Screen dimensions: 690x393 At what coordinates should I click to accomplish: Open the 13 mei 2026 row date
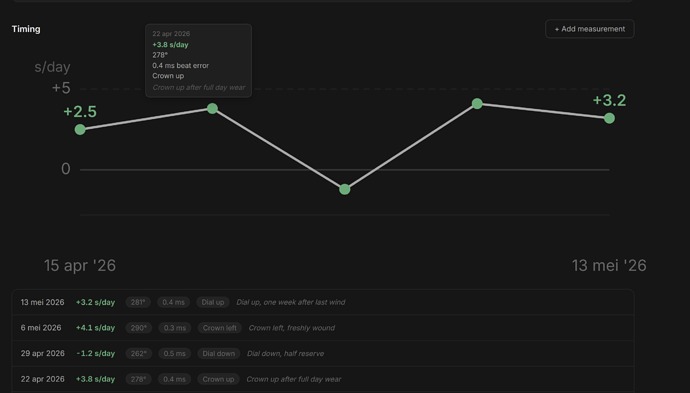pos(42,302)
